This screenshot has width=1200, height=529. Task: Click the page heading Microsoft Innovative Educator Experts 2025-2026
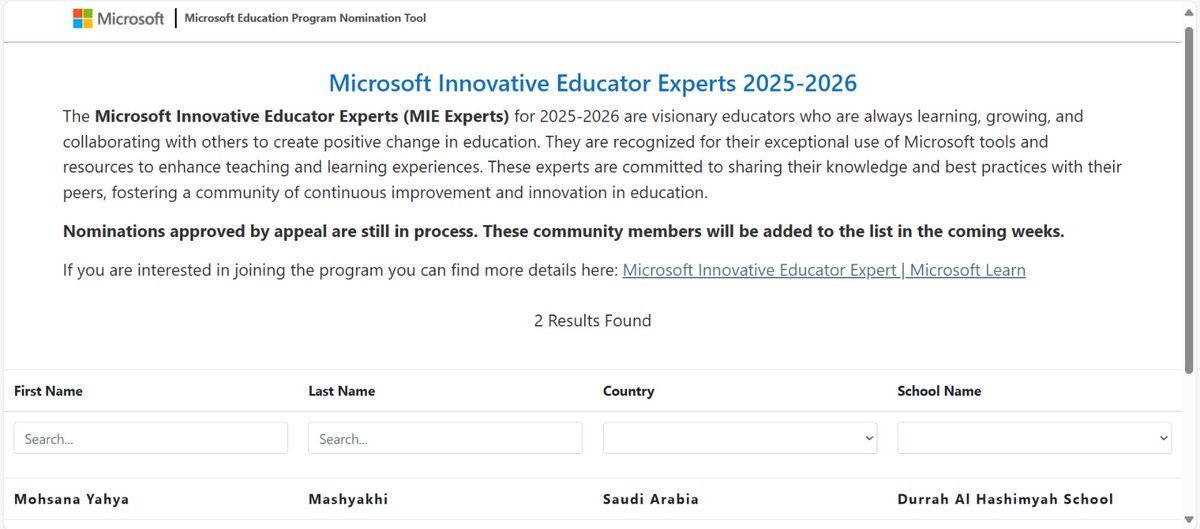pyautogui.click(x=593, y=83)
